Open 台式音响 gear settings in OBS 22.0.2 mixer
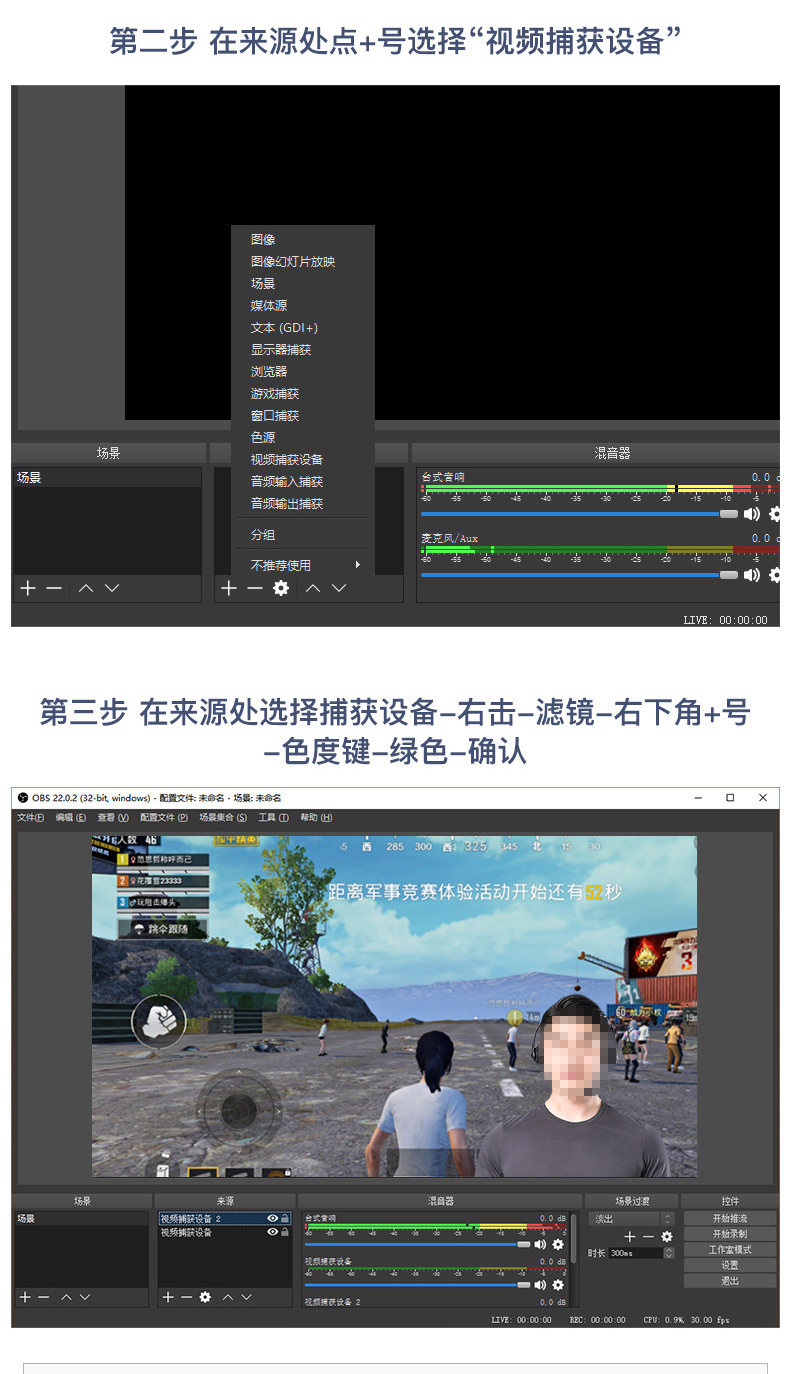This screenshot has width=790, height=1374. (x=558, y=1244)
